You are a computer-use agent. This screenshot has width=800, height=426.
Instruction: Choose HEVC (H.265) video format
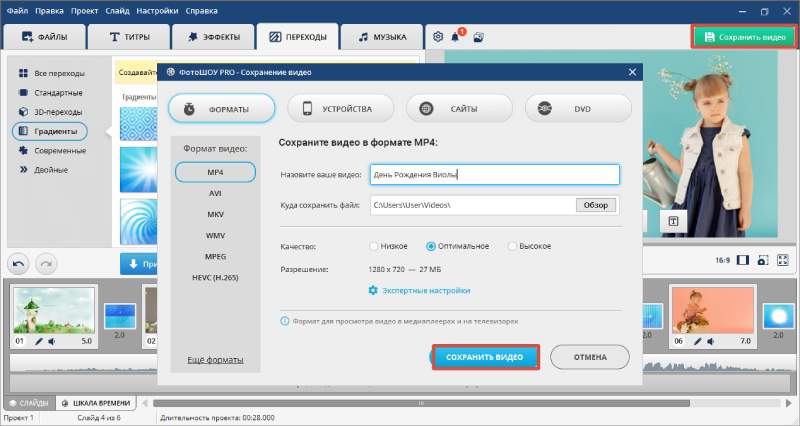point(215,278)
